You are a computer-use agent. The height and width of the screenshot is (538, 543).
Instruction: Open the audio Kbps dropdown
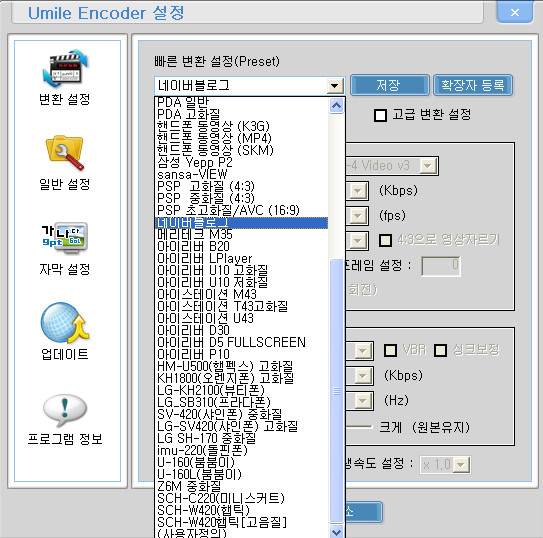click(362, 376)
